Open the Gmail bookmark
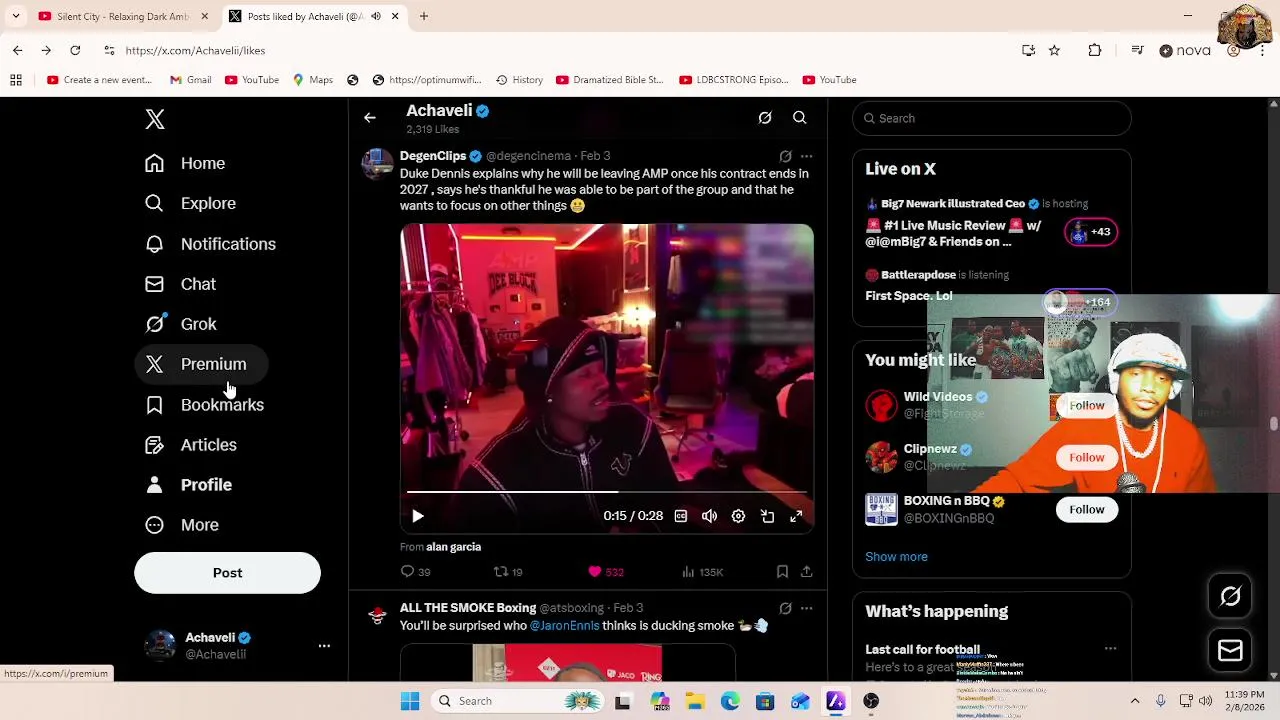Viewport: 1280px width, 720px height. (190, 80)
